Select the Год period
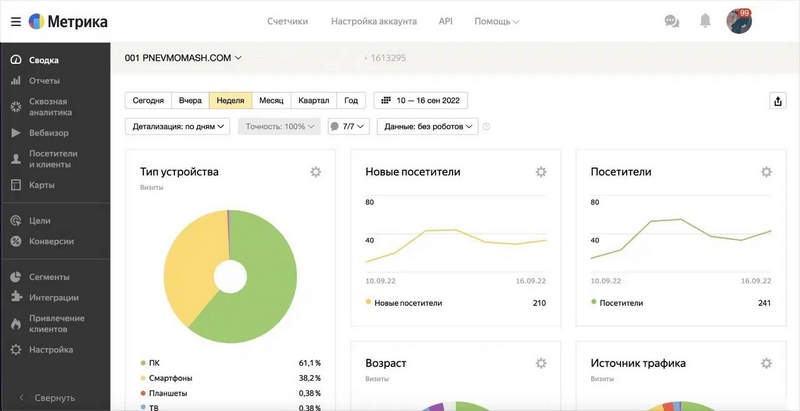Image resolution: width=800 pixels, height=411 pixels. 351,100
